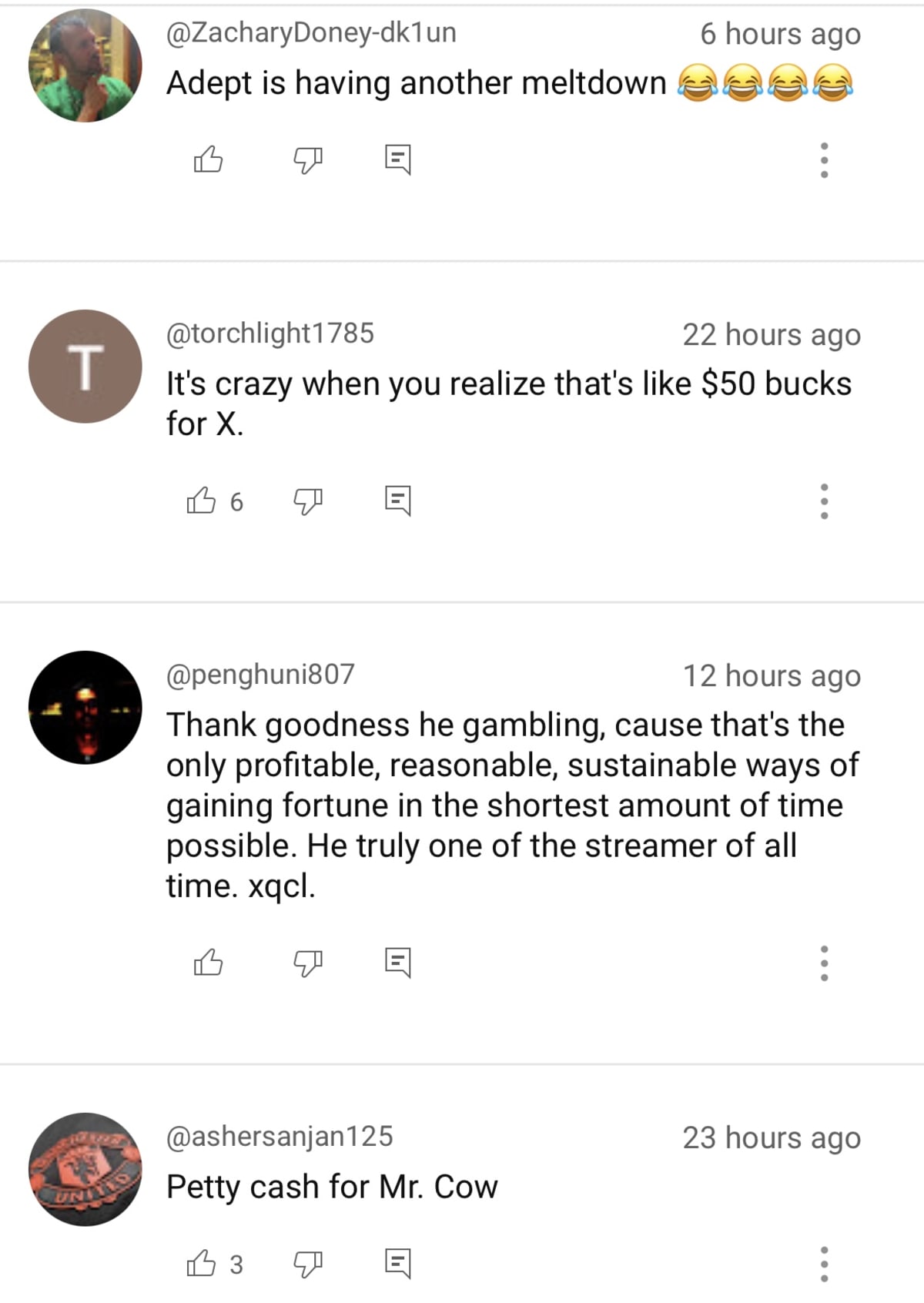Dislike @ashersanjan125's Petty cash comment
This screenshot has height=1303, width=924.
click(308, 1261)
